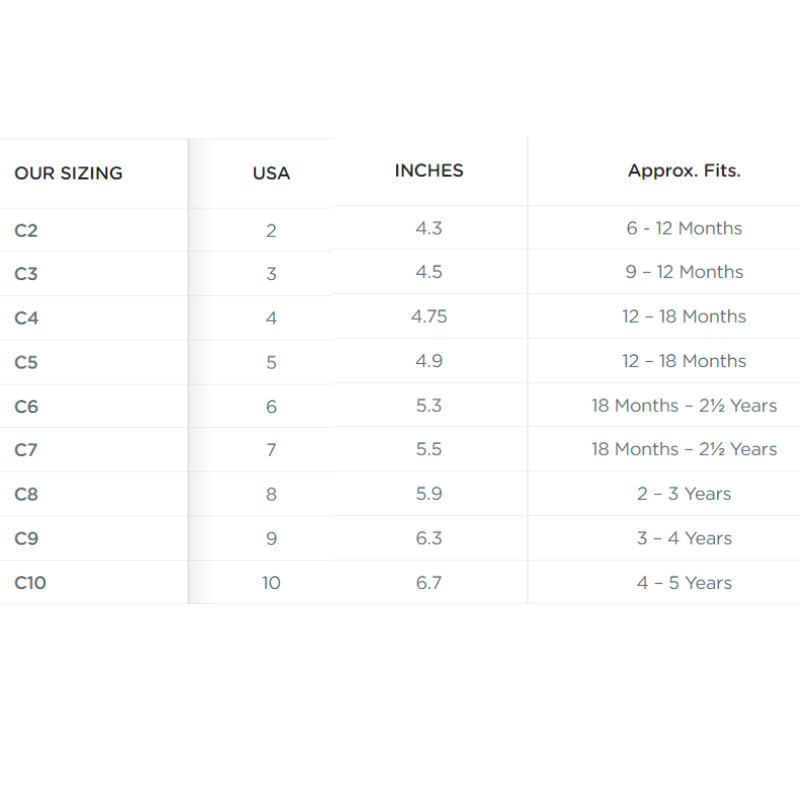Click the 2 – 3 Years cell
Image resolution: width=800 pixels, height=800 pixels.
point(684,494)
